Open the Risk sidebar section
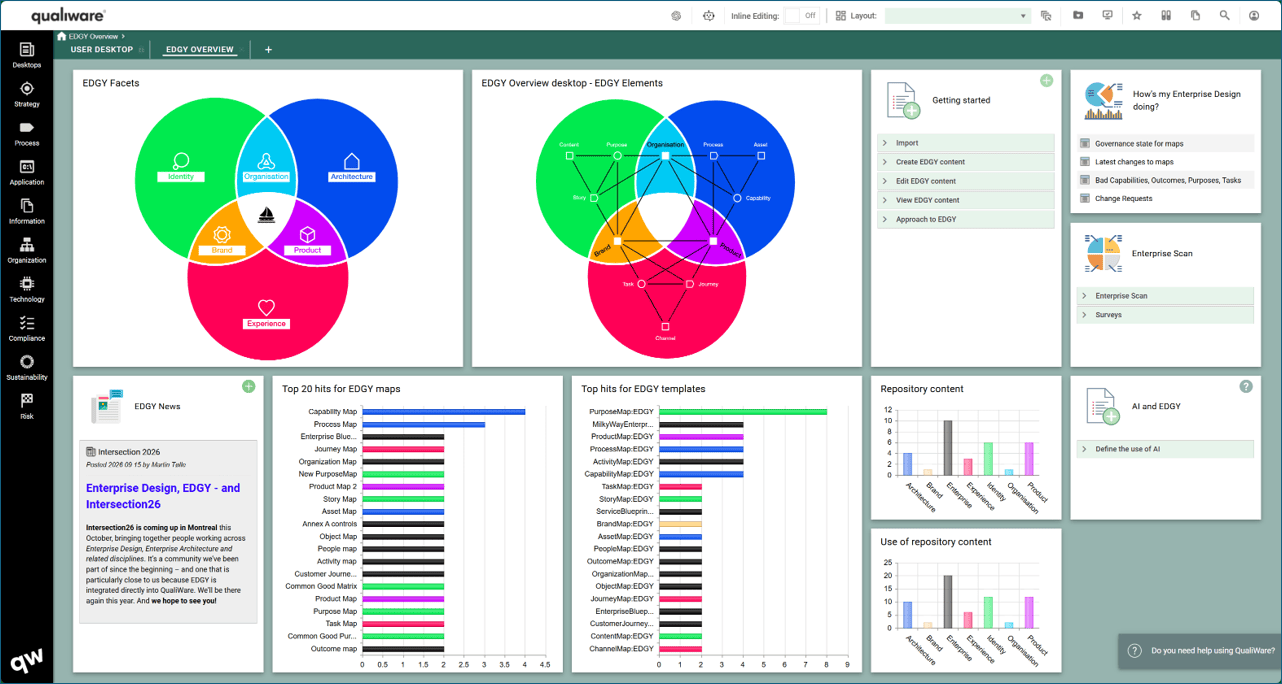The image size is (1282, 684). pyautogui.click(x=27, y=406)
